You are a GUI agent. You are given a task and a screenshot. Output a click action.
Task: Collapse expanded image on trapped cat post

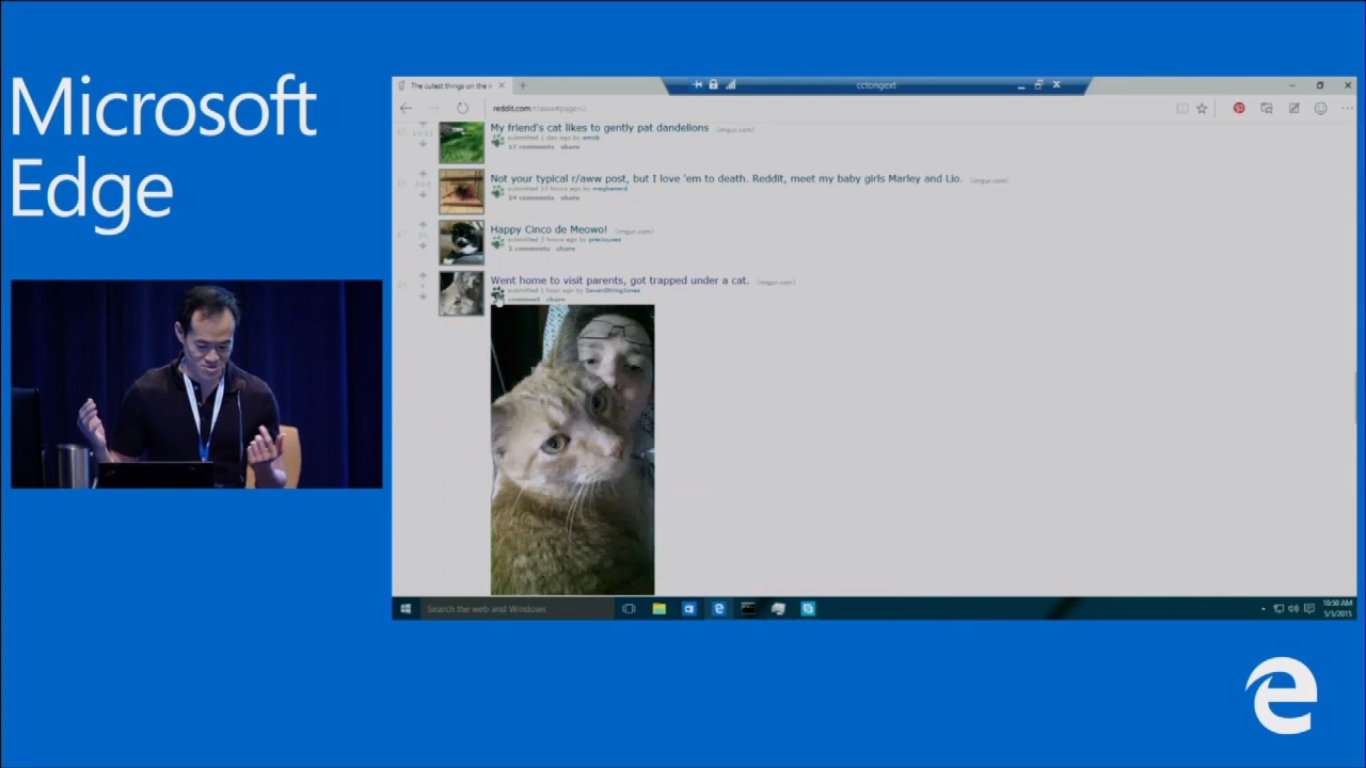497,295
